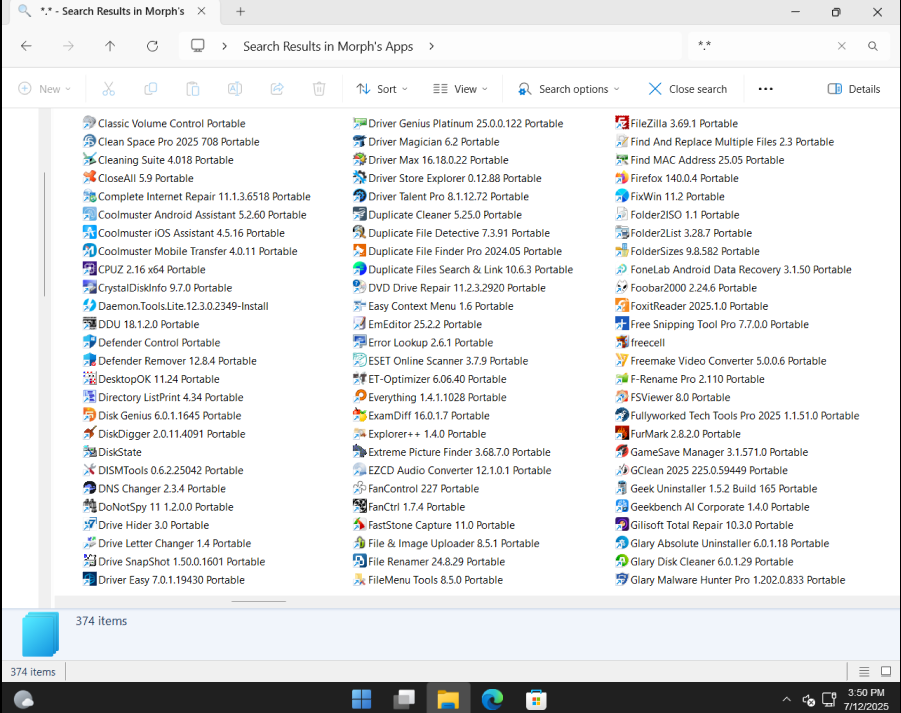901x713 pixels.
Task: Close the Search Results tab
Action: click(x=201, y=11)
